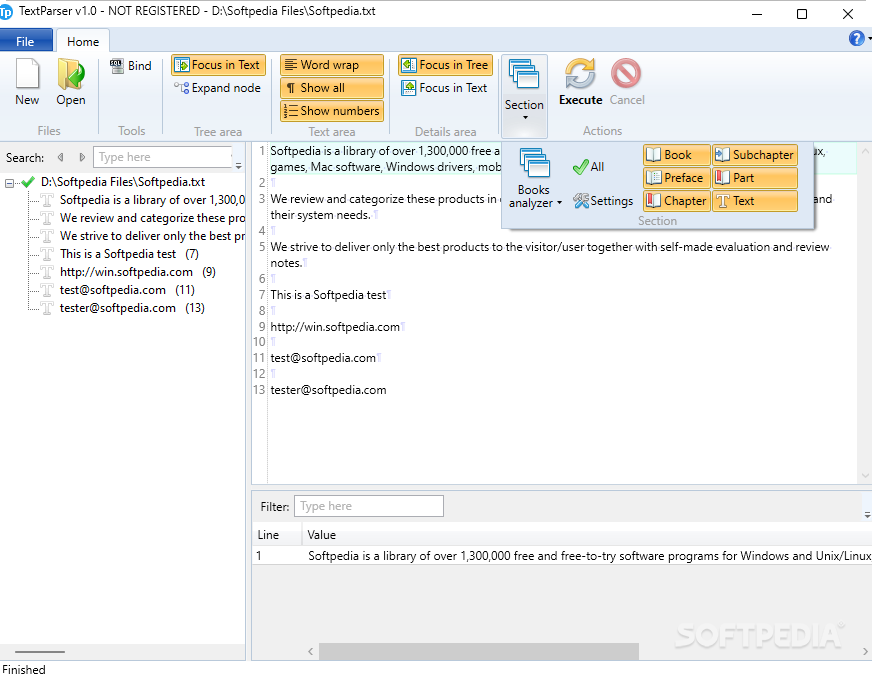Click the details horizontal scrollbar thumb
Screen dimensions: 872x674
point(479,651)
